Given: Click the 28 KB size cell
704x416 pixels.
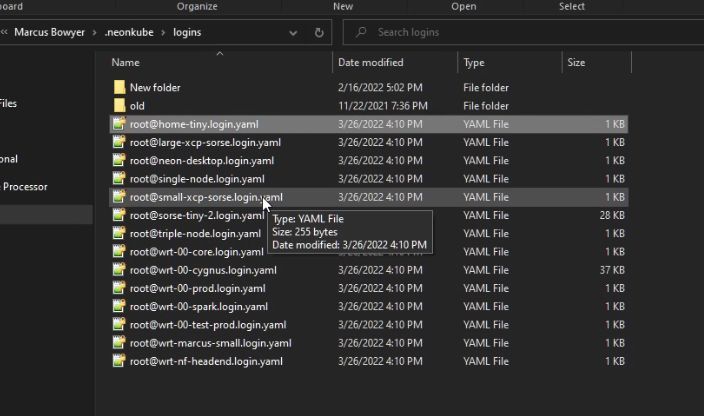Looking at the screenshot, I should [x=612, y=215].
